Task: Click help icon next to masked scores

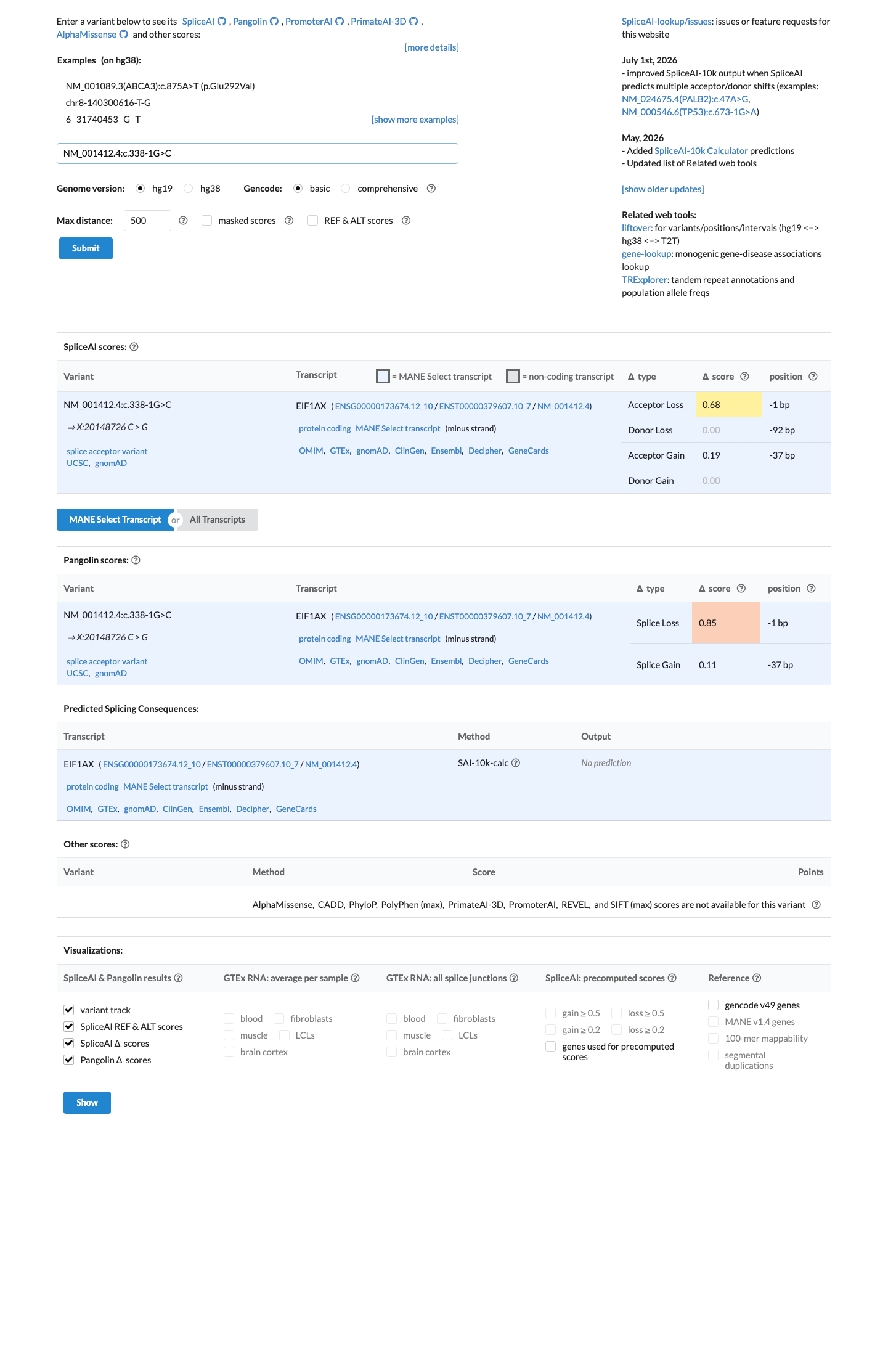Action: 289,221
